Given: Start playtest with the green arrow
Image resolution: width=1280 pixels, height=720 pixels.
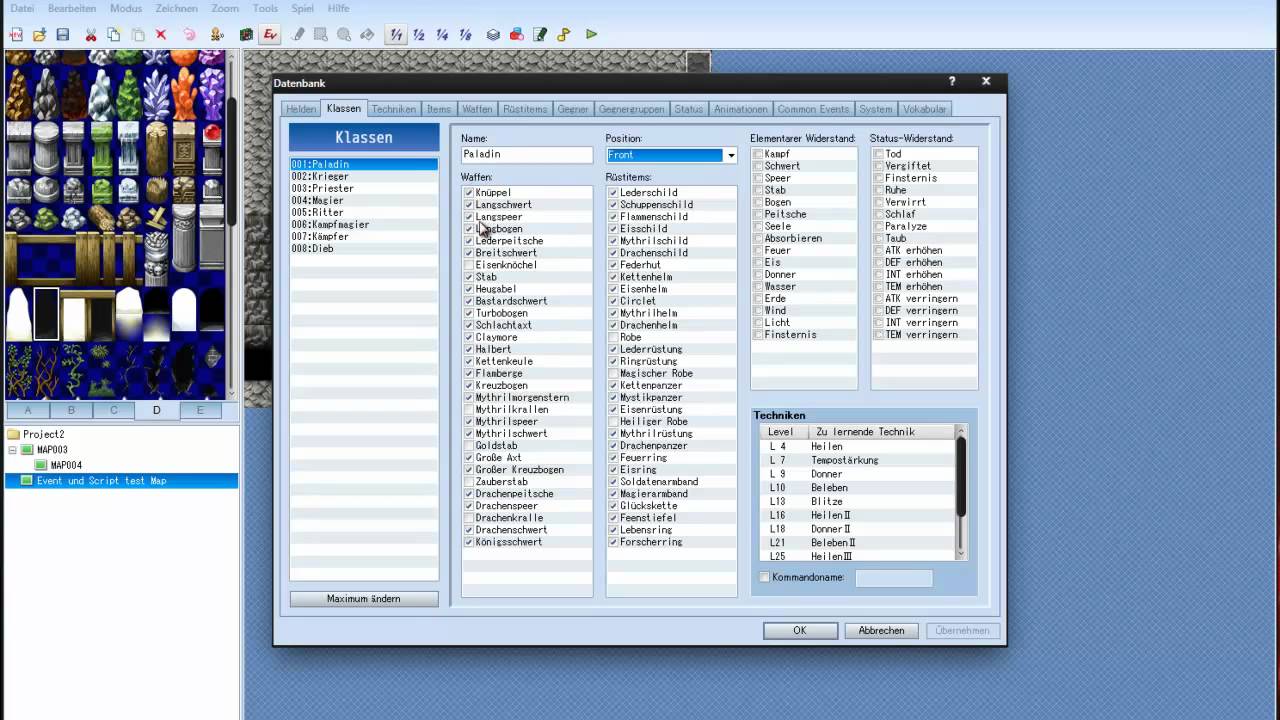Looking at the screenshot, I should (592, 34).
